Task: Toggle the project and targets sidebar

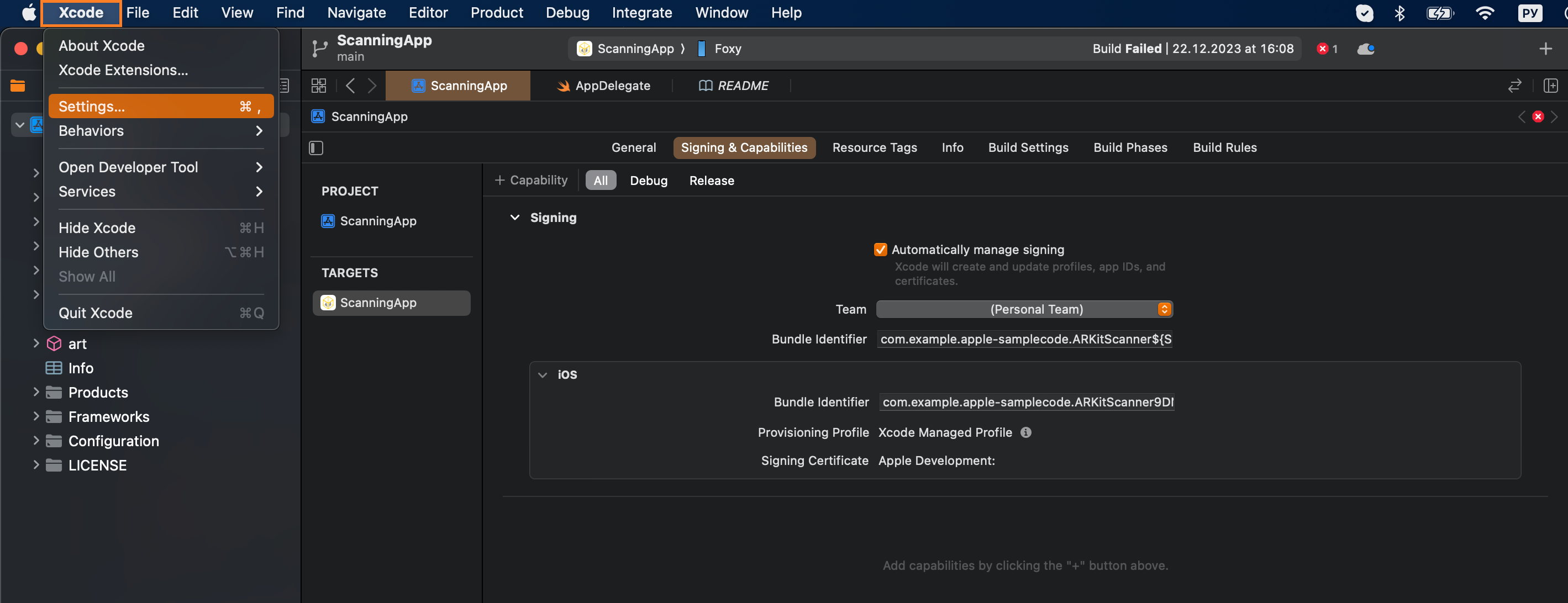Action: [316, 148]
